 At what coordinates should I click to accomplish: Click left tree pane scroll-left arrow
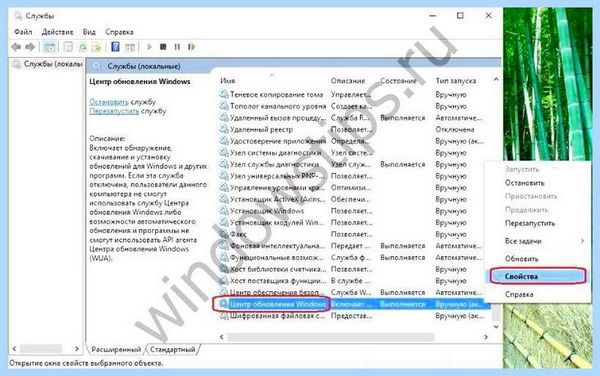pyautogui.click(x=14, y=348)
